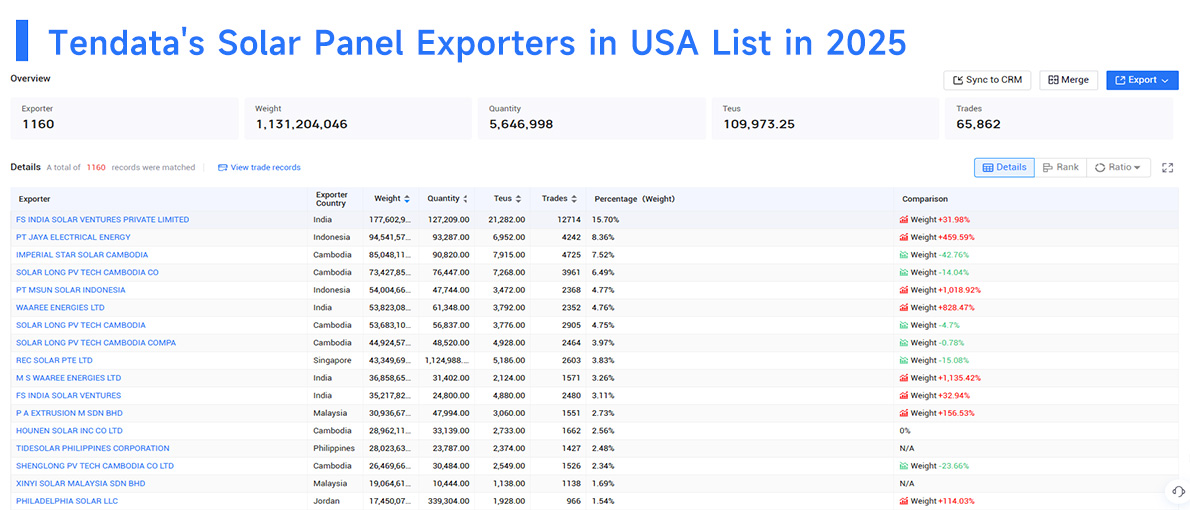Sort by the Trades column arrows
The width and height of the screenshot is (1190, 510).
[573, 199]
